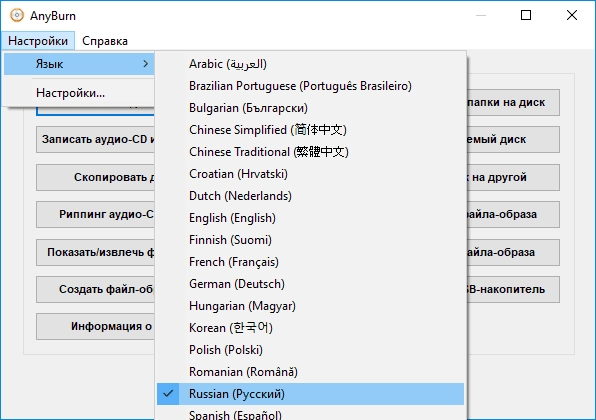This screenshot has width=596, height=420.
Task: Choose Chinese Simplified language
Action: click(310, 130)
